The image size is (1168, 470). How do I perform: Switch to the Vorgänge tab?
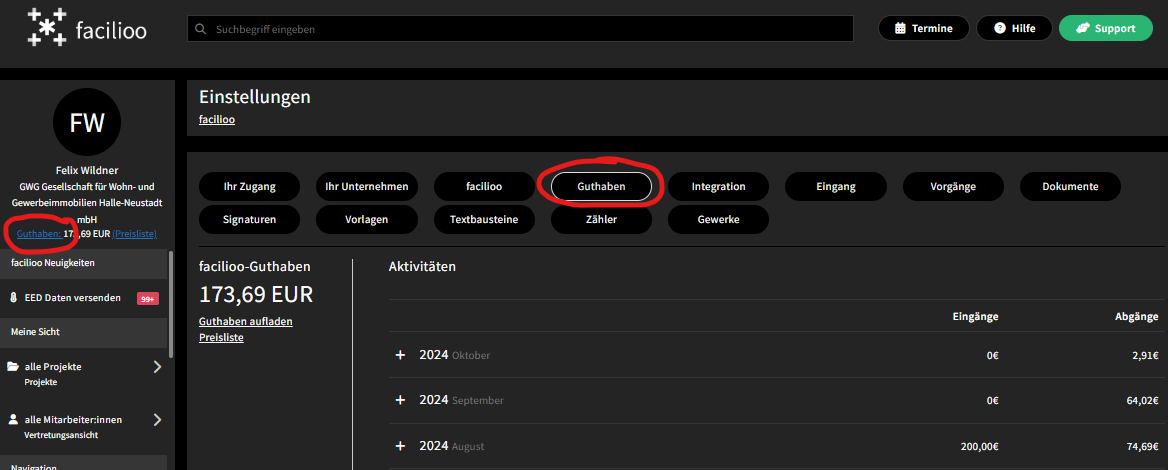(953, 186)
